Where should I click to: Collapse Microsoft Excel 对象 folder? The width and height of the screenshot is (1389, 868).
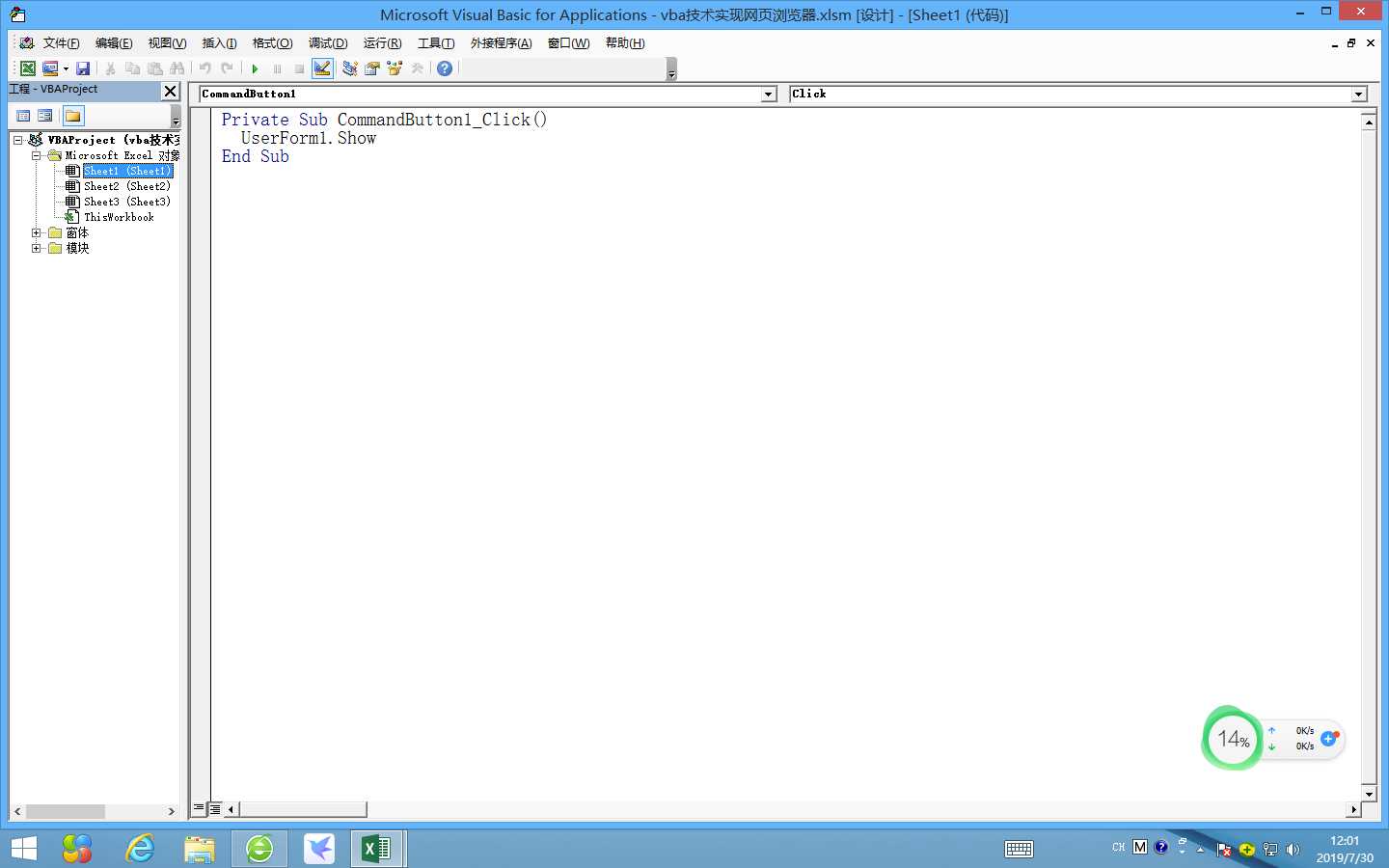pos(36,155)
